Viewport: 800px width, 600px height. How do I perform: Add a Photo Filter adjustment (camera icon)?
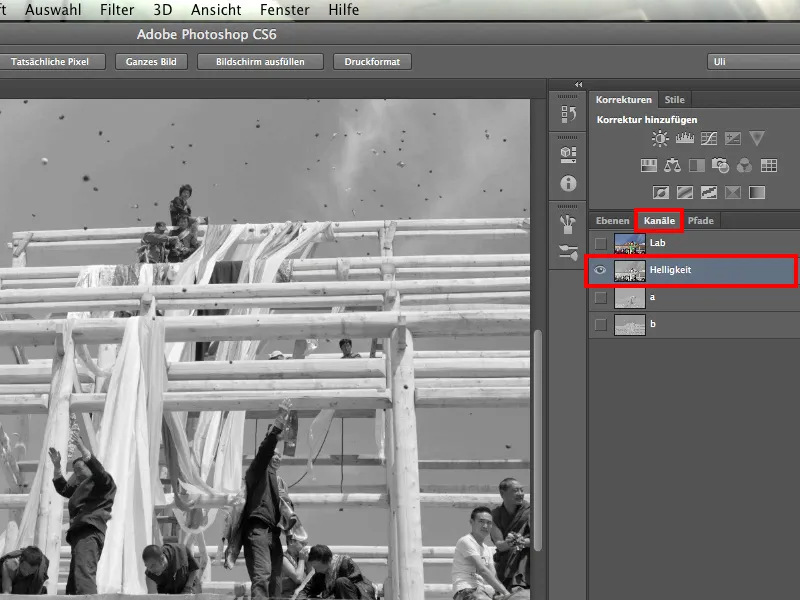point(720,165)
